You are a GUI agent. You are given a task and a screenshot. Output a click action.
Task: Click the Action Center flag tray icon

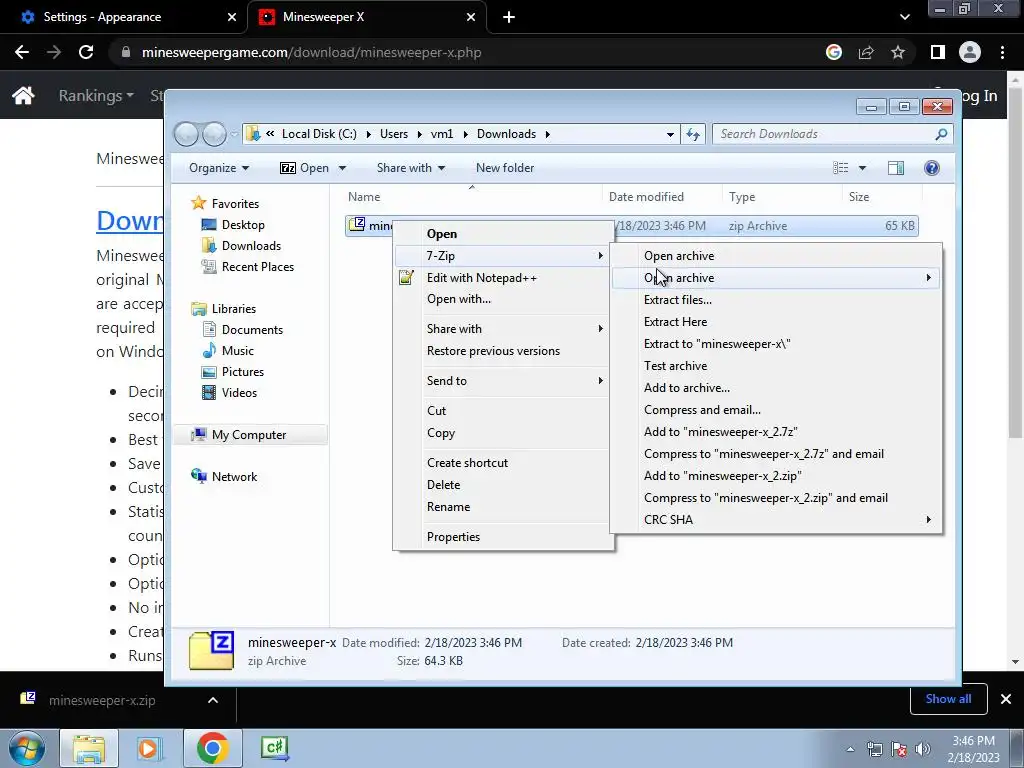tap(899, 749)
